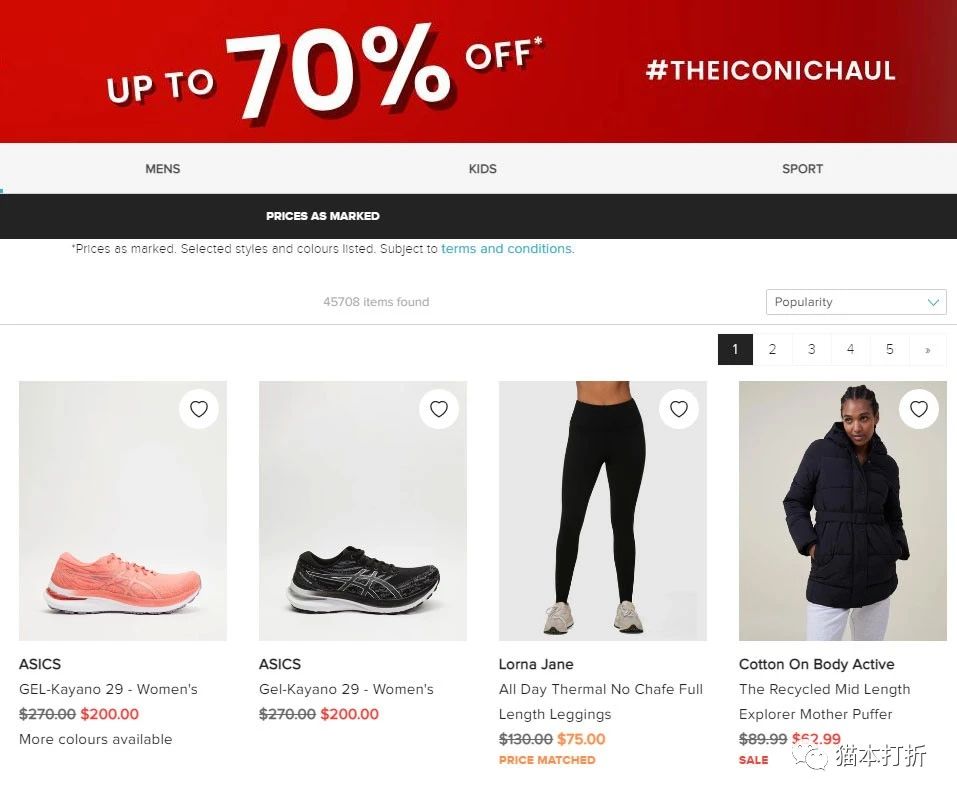
Task: Open the Popularity sort dropdown
Action: point(856,302)
